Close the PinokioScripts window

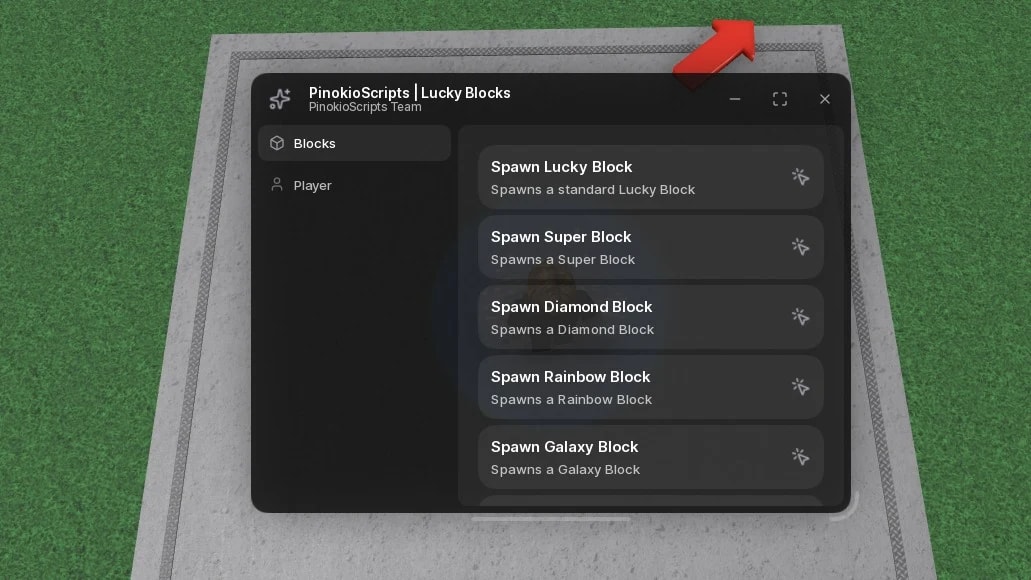pos(825,99)
